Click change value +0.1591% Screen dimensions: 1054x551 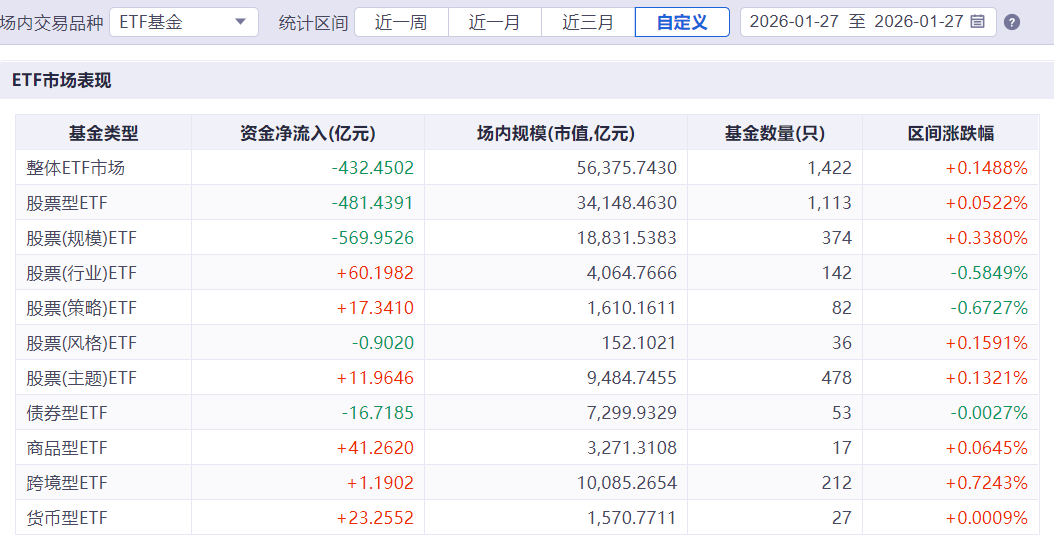[x=987, y=343]
